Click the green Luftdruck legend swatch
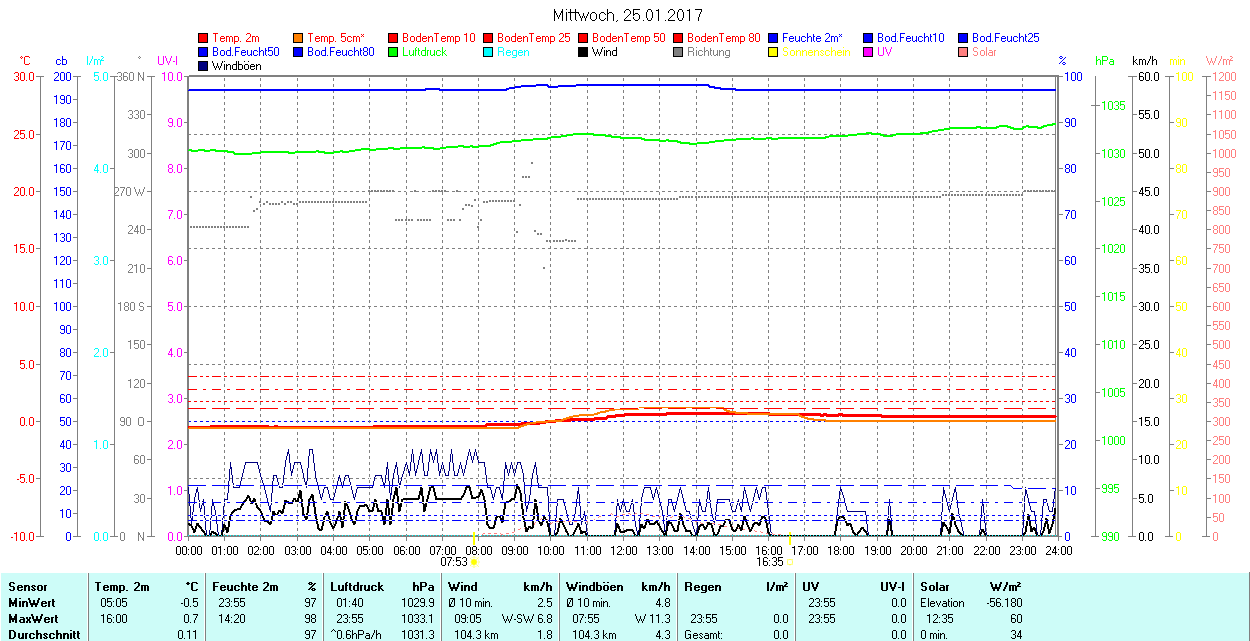The image size is (1250, 641). click(394, 52)
